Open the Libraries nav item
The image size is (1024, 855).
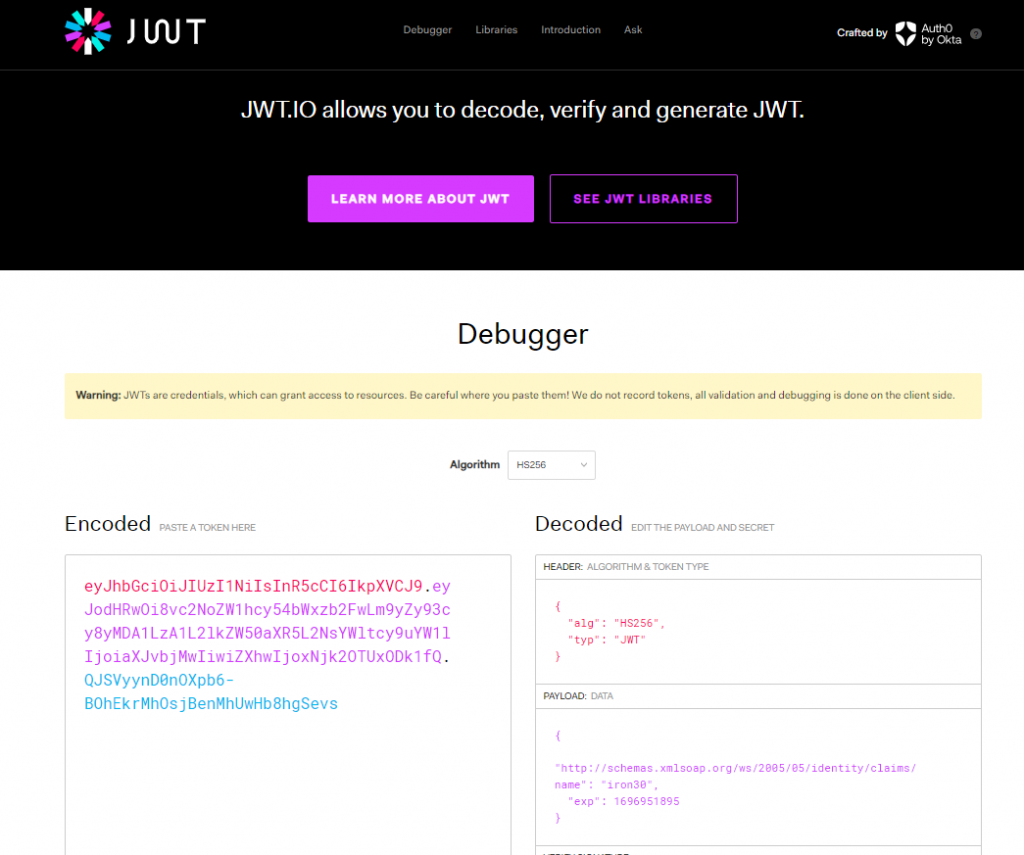click(x=496, y=30)
